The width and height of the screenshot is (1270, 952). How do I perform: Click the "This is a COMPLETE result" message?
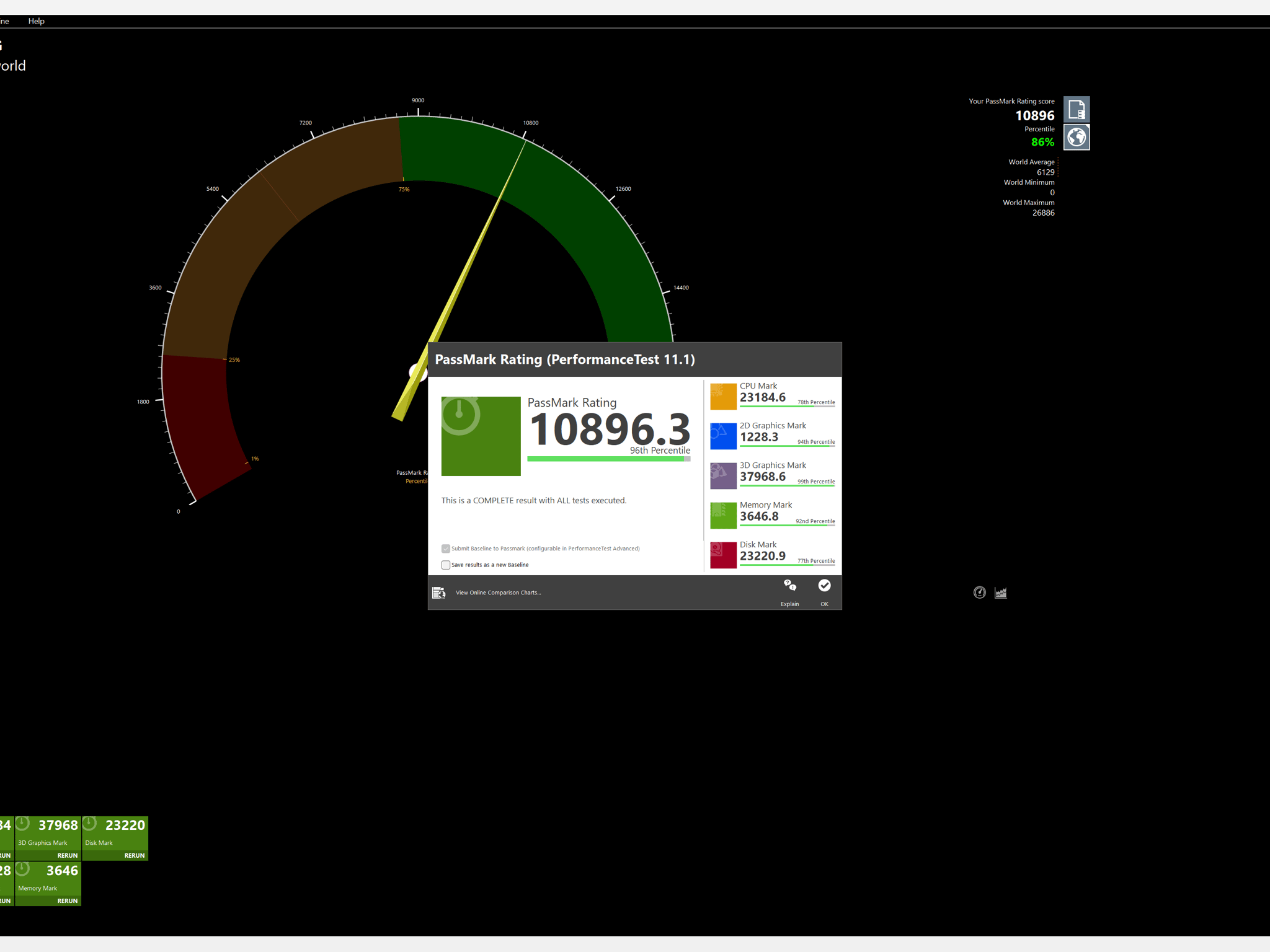point(534,501)
